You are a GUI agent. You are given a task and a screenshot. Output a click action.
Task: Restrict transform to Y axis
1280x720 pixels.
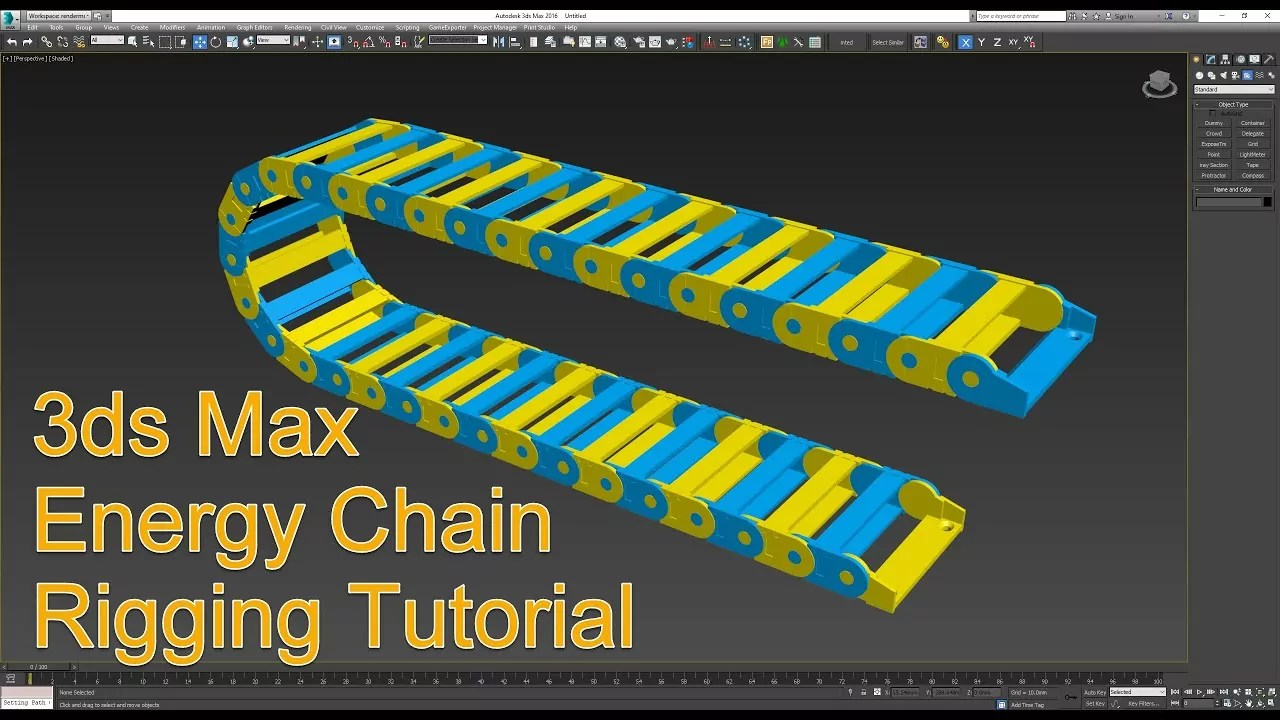click(981, 42)
